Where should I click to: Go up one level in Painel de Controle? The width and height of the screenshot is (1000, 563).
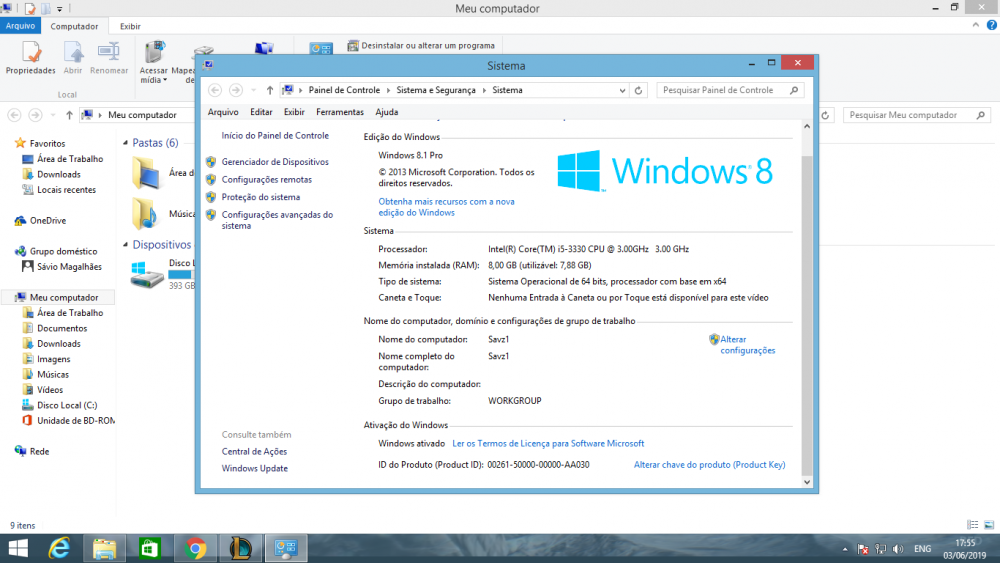pyautogui.click(x=270, y=90)
